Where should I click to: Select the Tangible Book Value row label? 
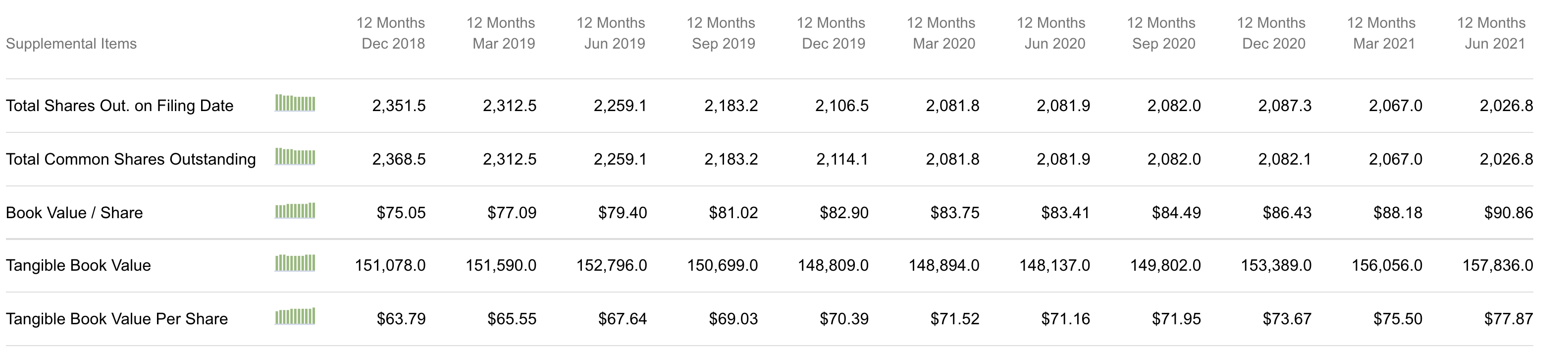click(79, 266)
